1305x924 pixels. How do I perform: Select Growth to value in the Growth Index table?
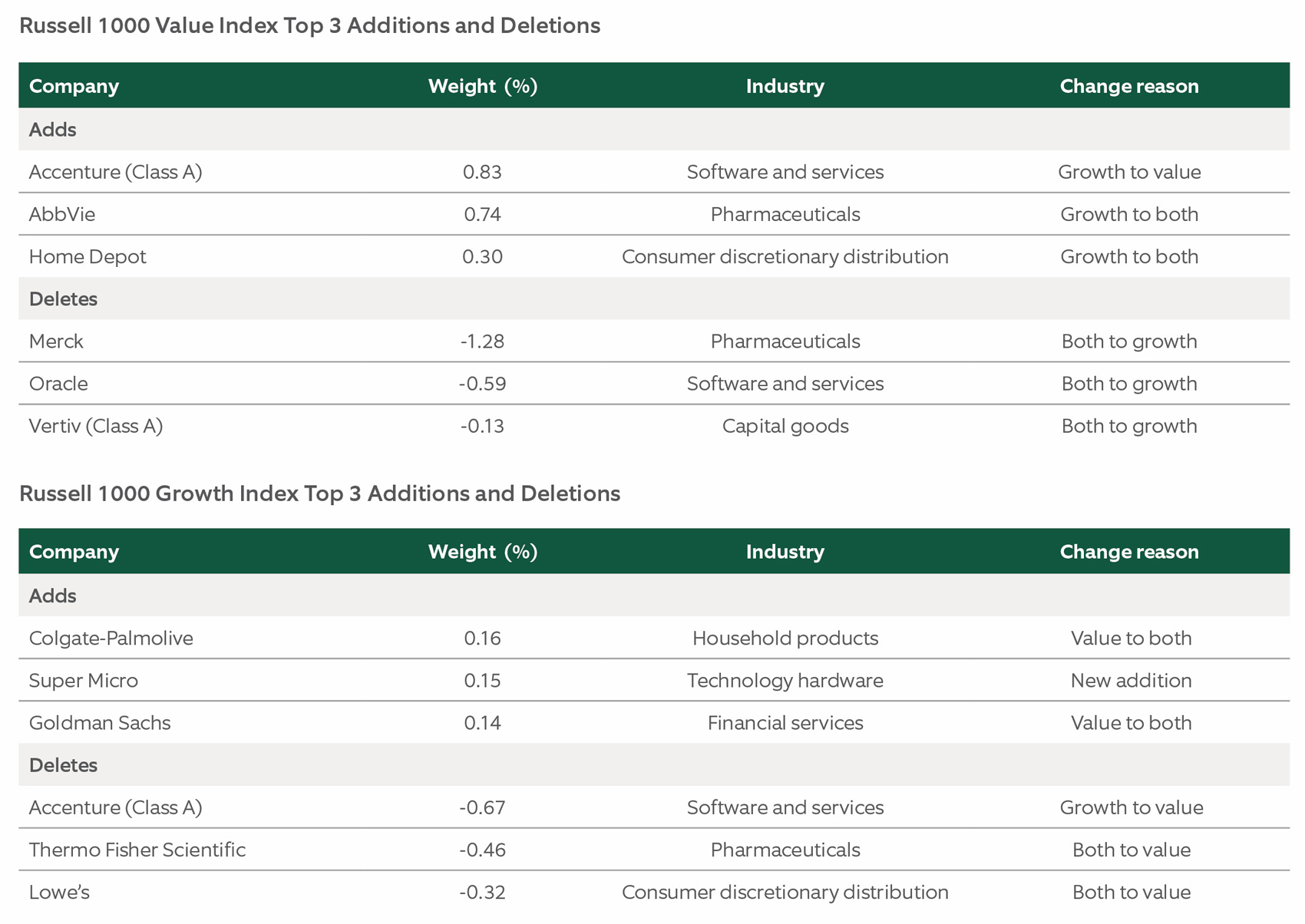point(1132,807)
